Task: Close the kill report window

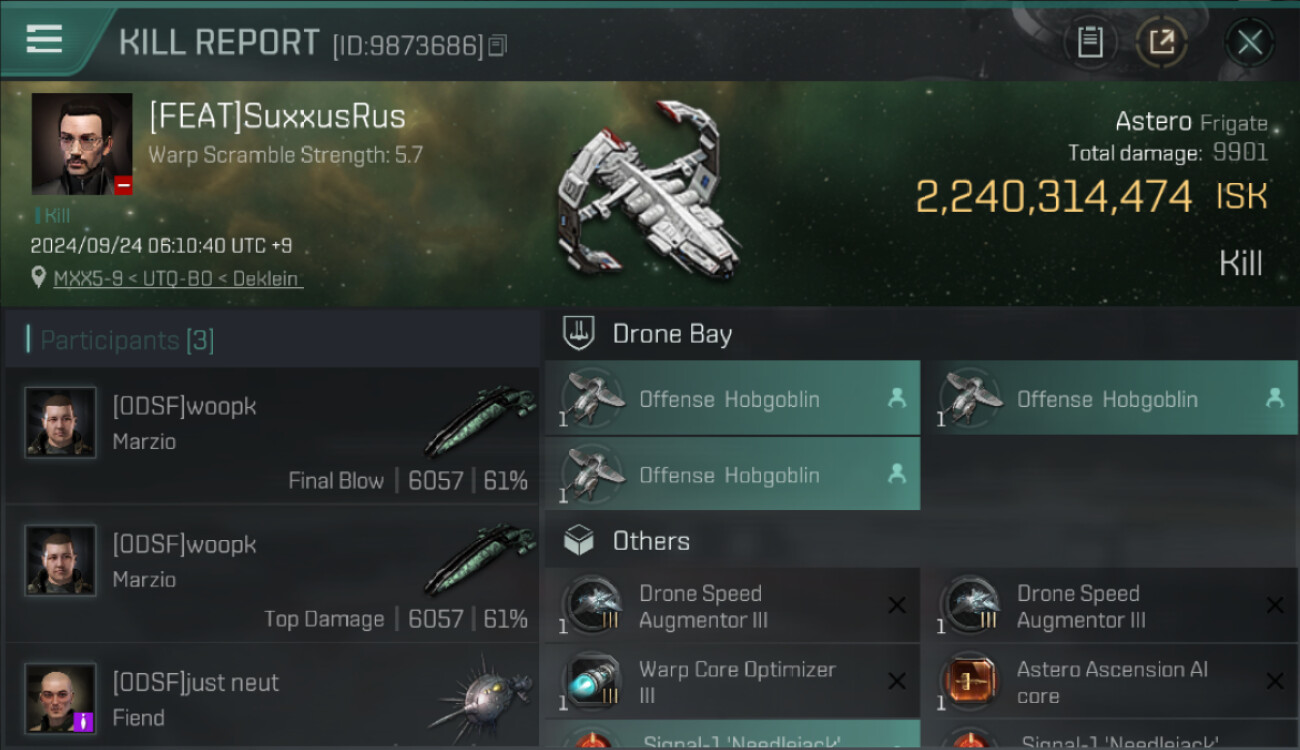Action: point(1249,42)
